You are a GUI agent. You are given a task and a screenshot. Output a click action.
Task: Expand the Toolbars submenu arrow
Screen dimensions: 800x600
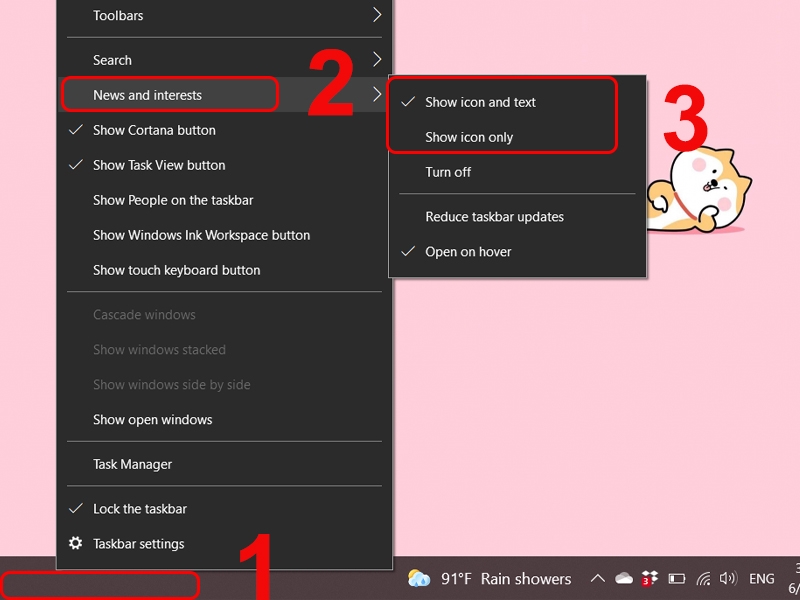pos(377,15)
